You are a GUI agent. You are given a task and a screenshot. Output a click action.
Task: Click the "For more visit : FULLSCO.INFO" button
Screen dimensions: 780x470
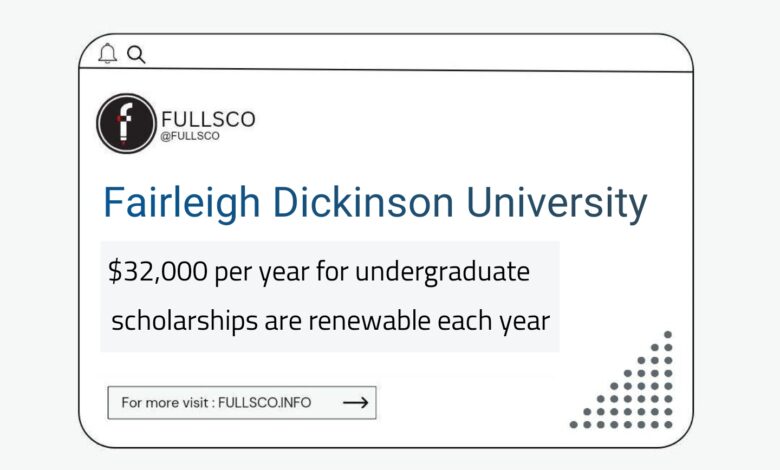[242, 402]
